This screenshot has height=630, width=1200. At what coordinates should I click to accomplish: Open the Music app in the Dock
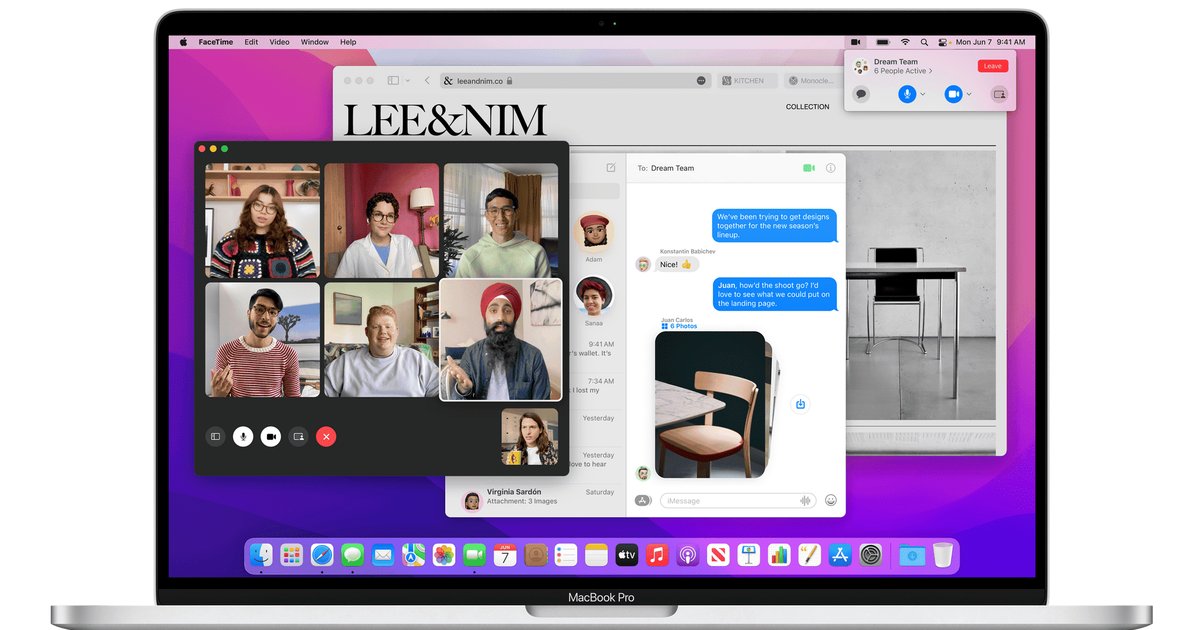pyautogui.click(x=656, y=555)
